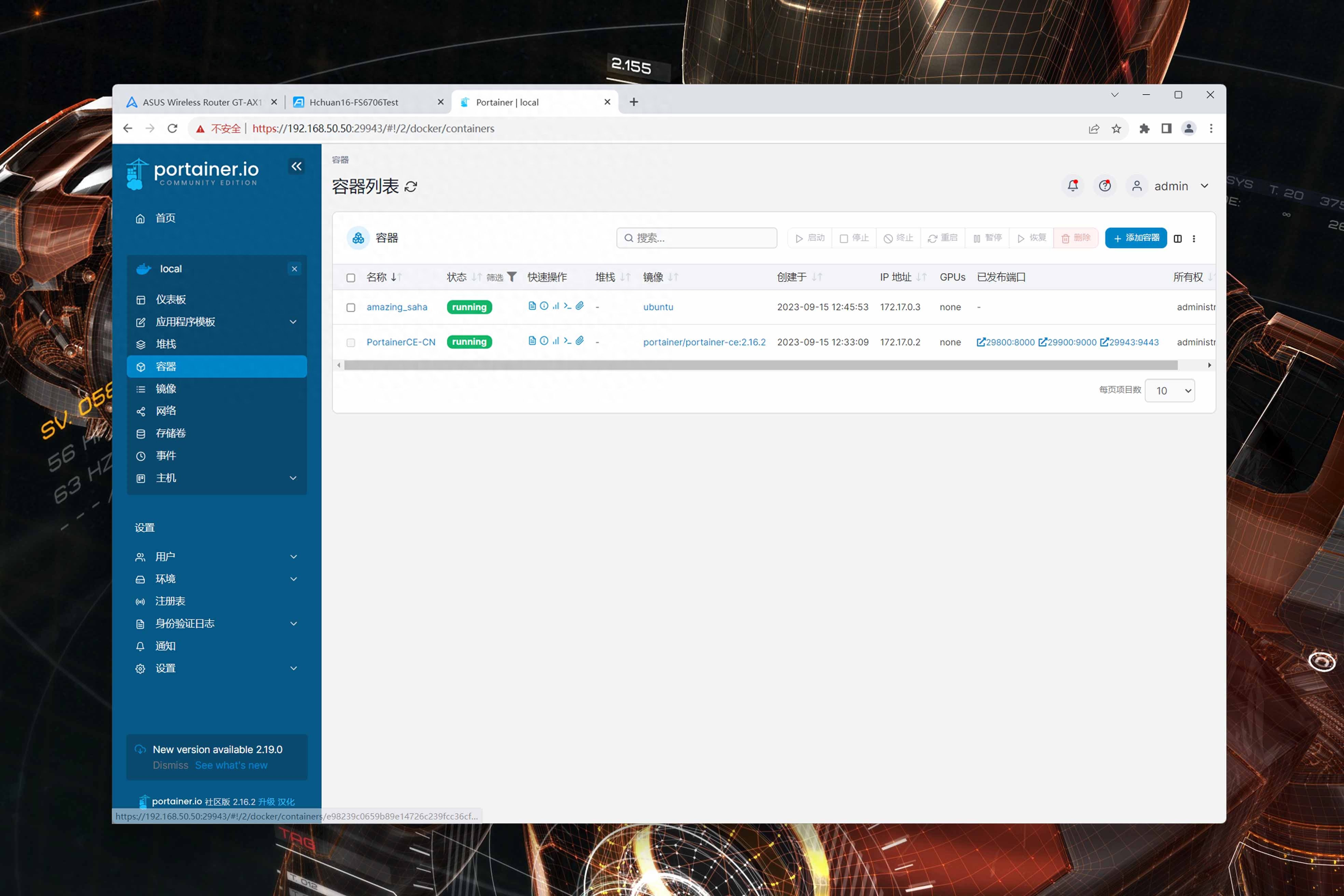Open table column settings icon
Viewport: 1344px width, 896px height.
point(1178,239)
